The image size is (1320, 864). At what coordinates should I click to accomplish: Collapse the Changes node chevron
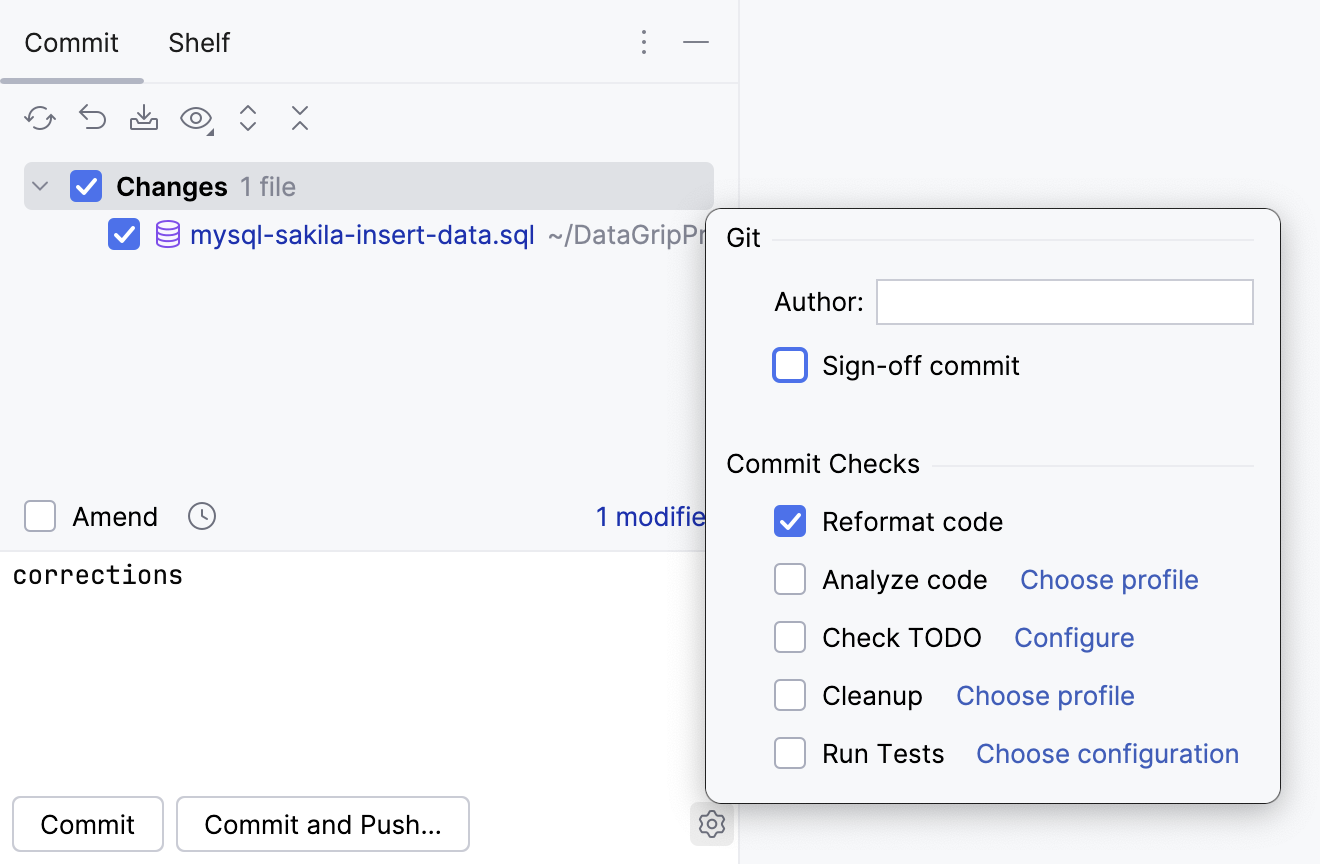pos(39,186)
